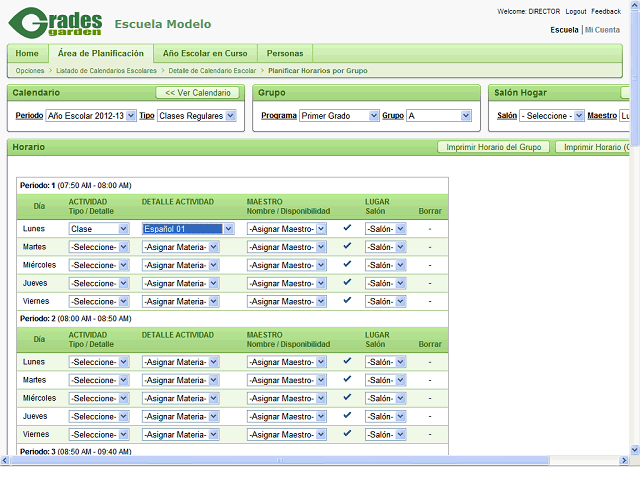The width and height of the screenshot is (640, 480).
Task: Click Detalle de Calendario Escolar breadcrumb
Action: tap(212, 71)
